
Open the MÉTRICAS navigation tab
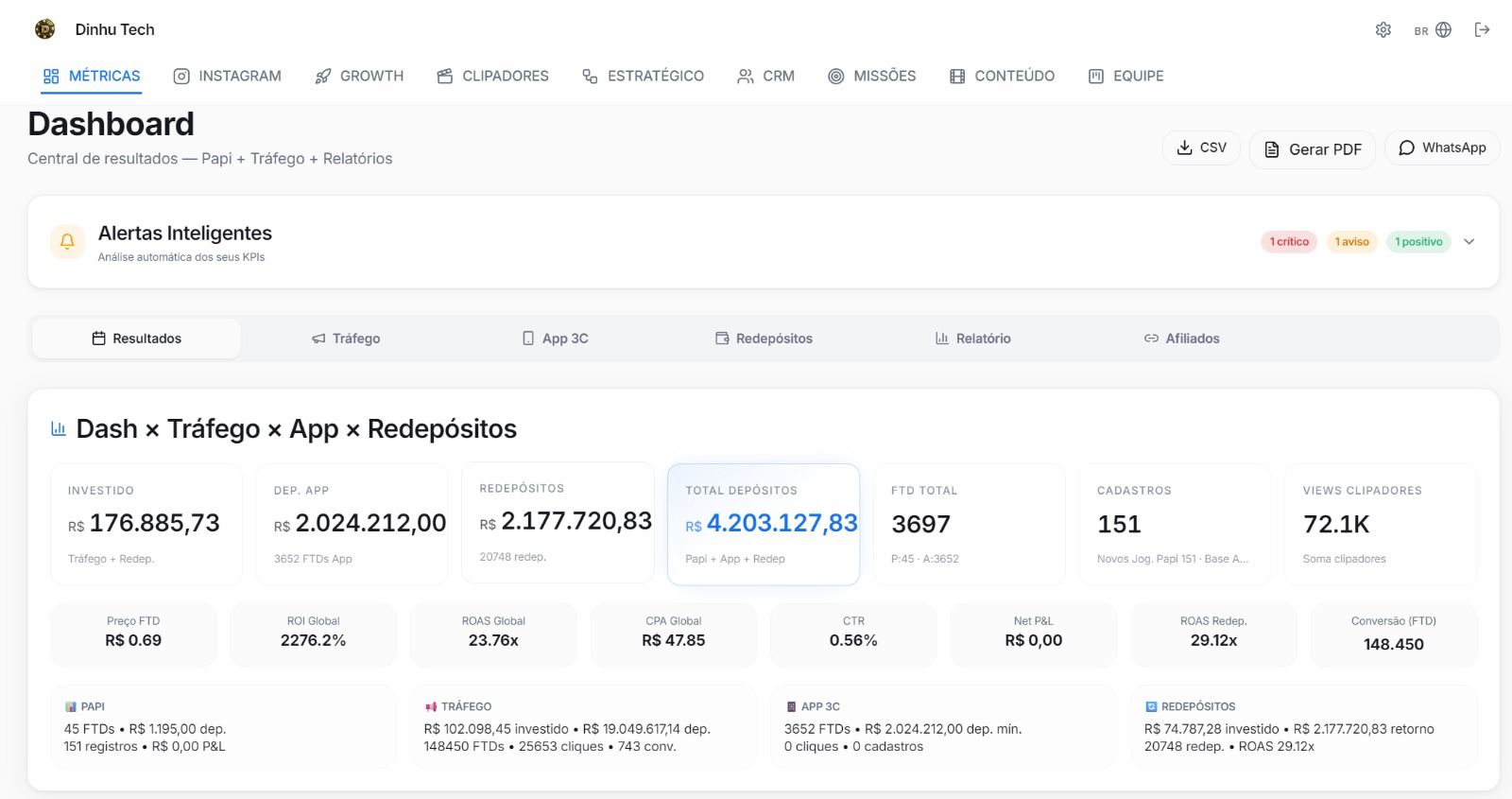(92, 77)
